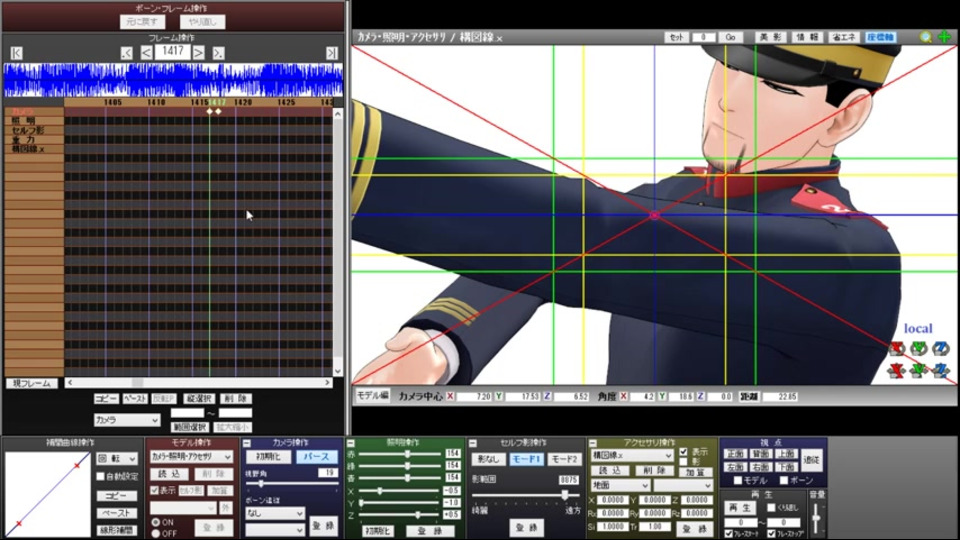Screen dimensions: 960x540
Task: Select the 重力 track row
Action: tap(34, 140)
